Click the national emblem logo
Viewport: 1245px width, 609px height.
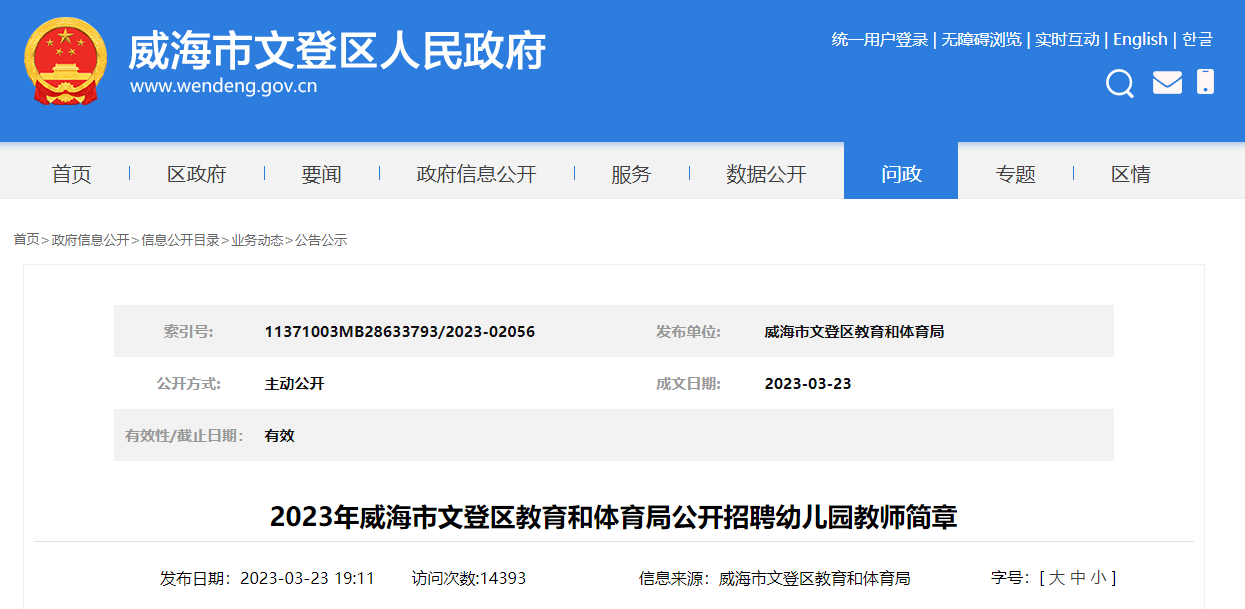click(65, 64)
